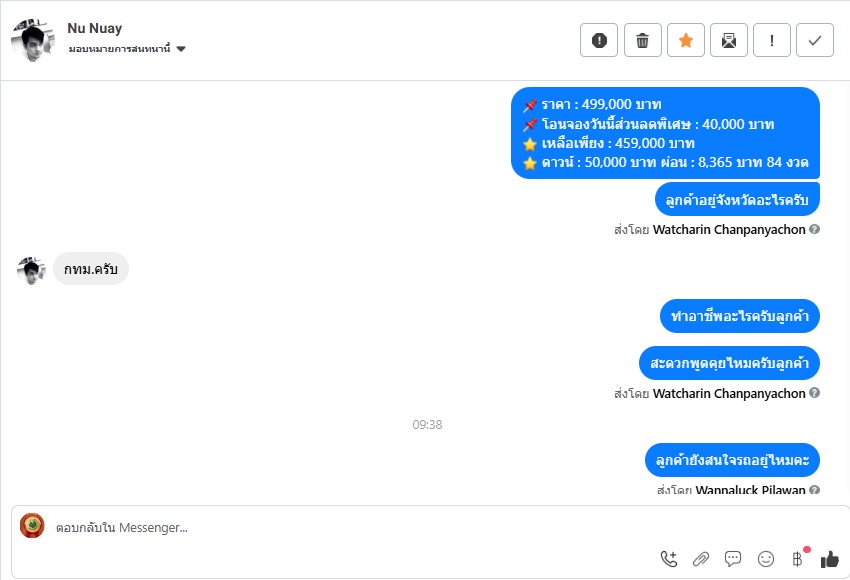Click the Nu Nuay contact name
The height and width of the screenshot is (580, 850).
point(94,28)
